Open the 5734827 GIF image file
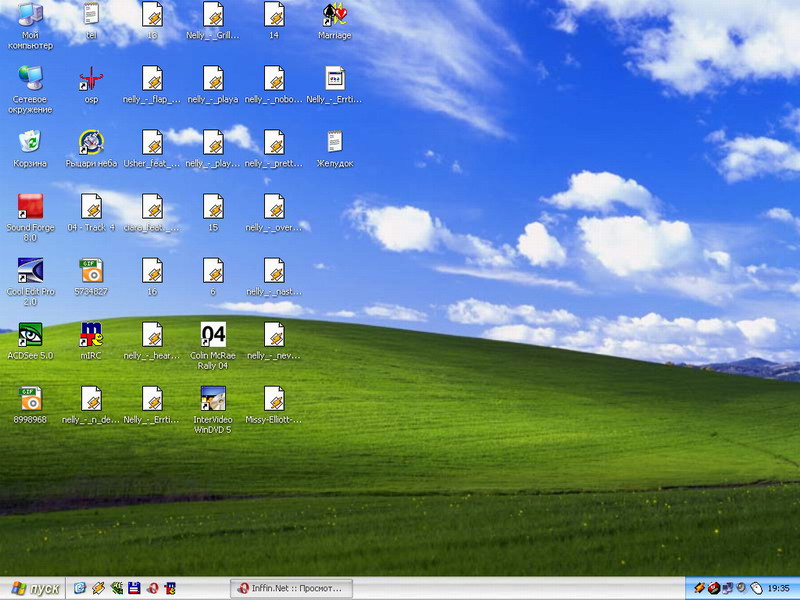This screenshot has width=800, height=600. coord(91,271)
